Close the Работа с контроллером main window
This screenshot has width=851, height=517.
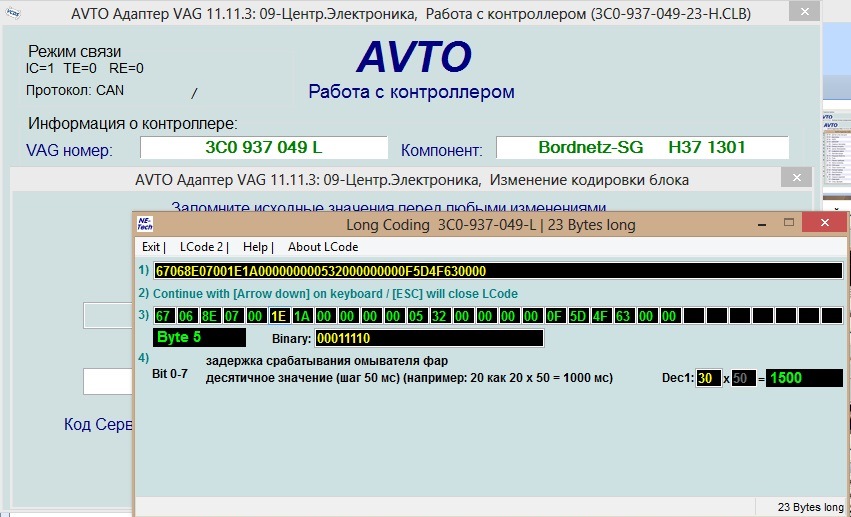pyautogui.click(x=805, y=11)
